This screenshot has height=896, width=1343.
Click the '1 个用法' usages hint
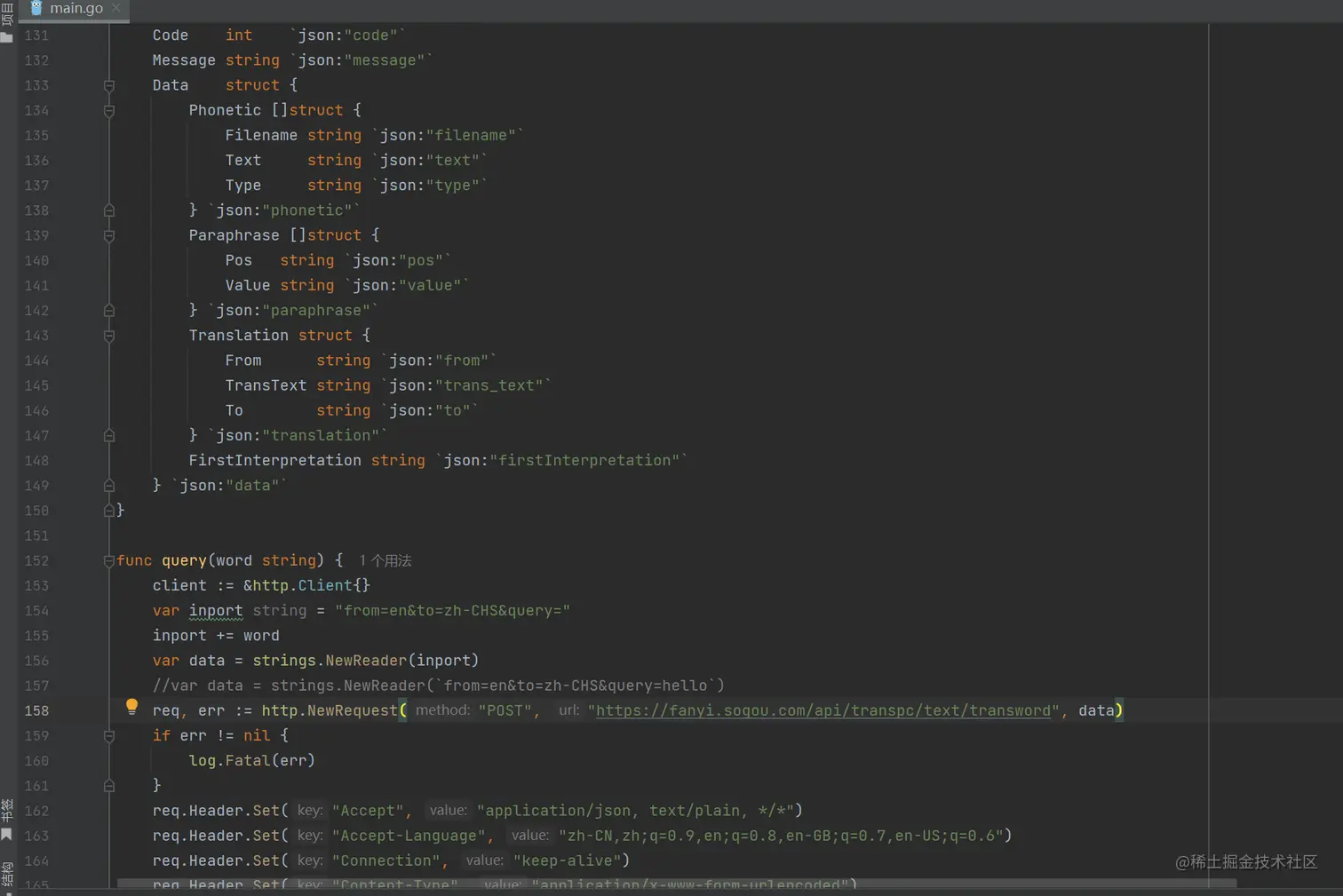385,561
